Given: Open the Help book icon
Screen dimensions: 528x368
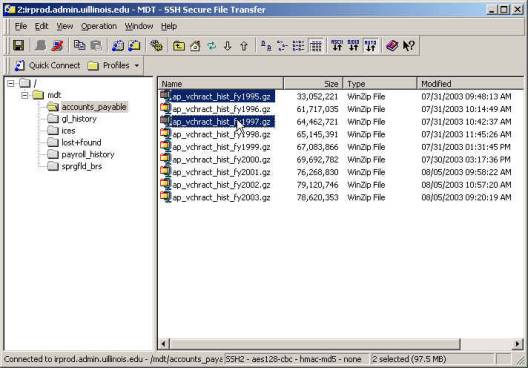Looking at the screenshot, I should (392, 45).
